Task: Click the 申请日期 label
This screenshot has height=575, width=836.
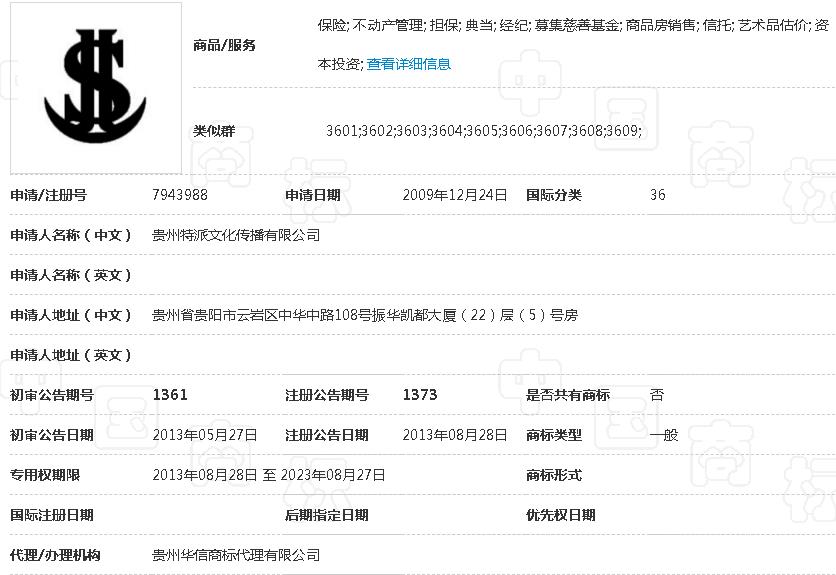Action: point(313,195)
